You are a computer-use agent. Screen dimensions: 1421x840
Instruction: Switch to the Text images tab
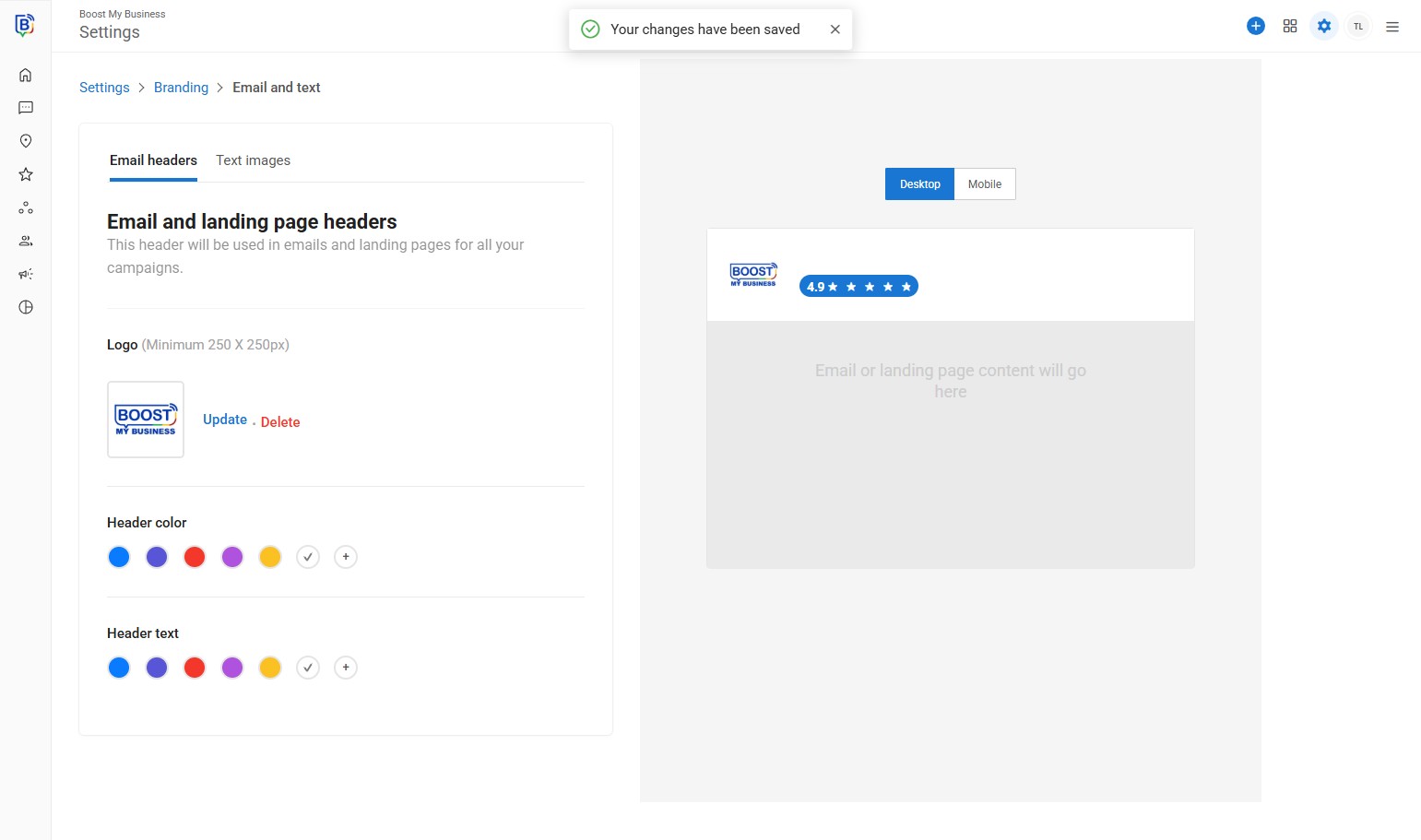pos(253,160)
